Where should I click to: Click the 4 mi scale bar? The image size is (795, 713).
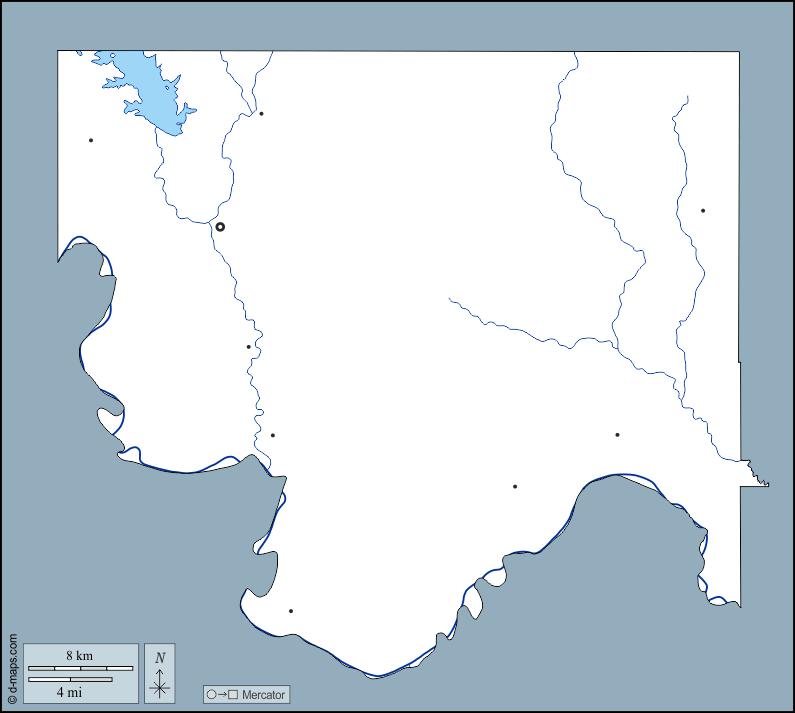click(70, 680)
